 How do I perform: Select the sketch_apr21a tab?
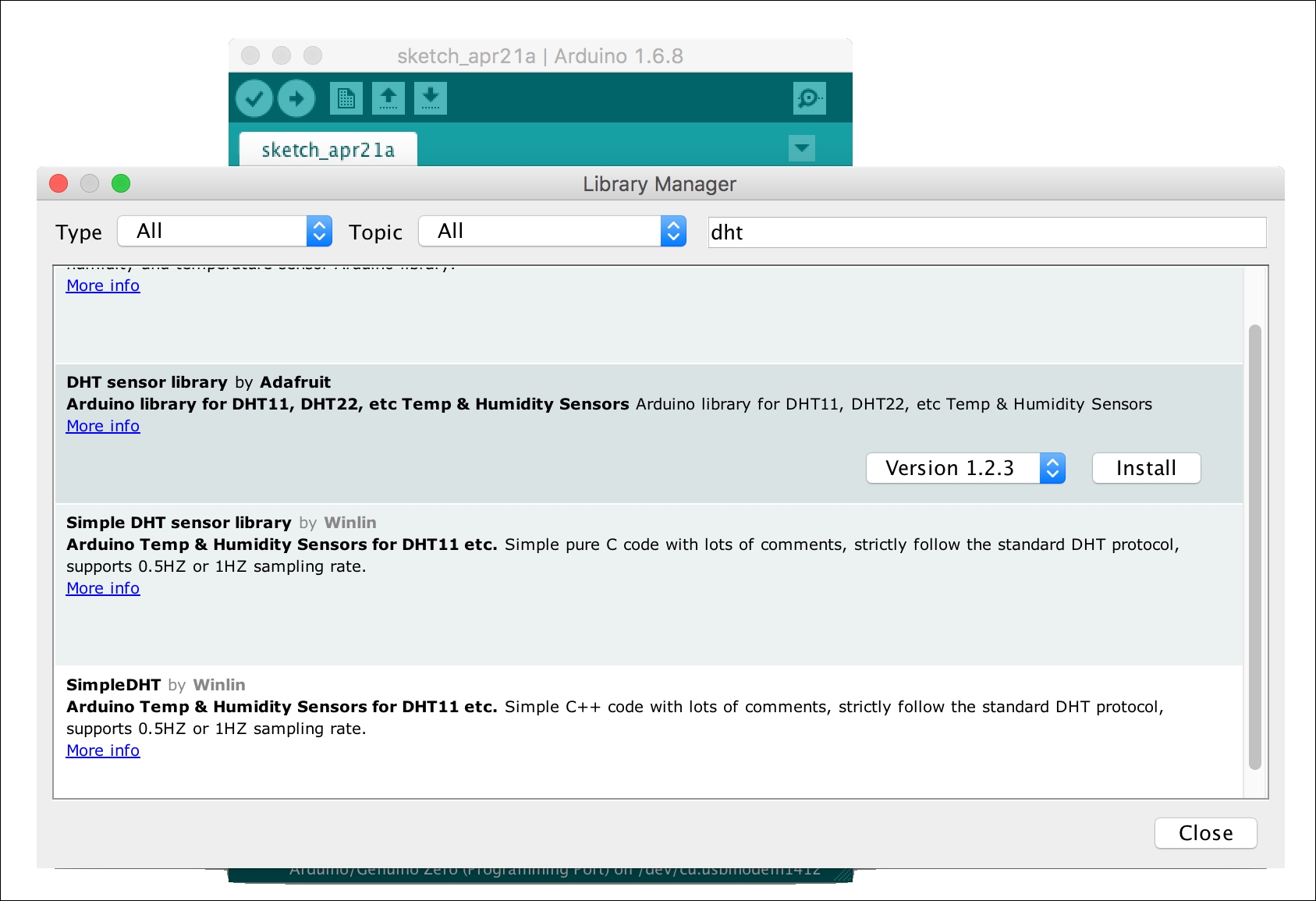[x=328, y=150]
